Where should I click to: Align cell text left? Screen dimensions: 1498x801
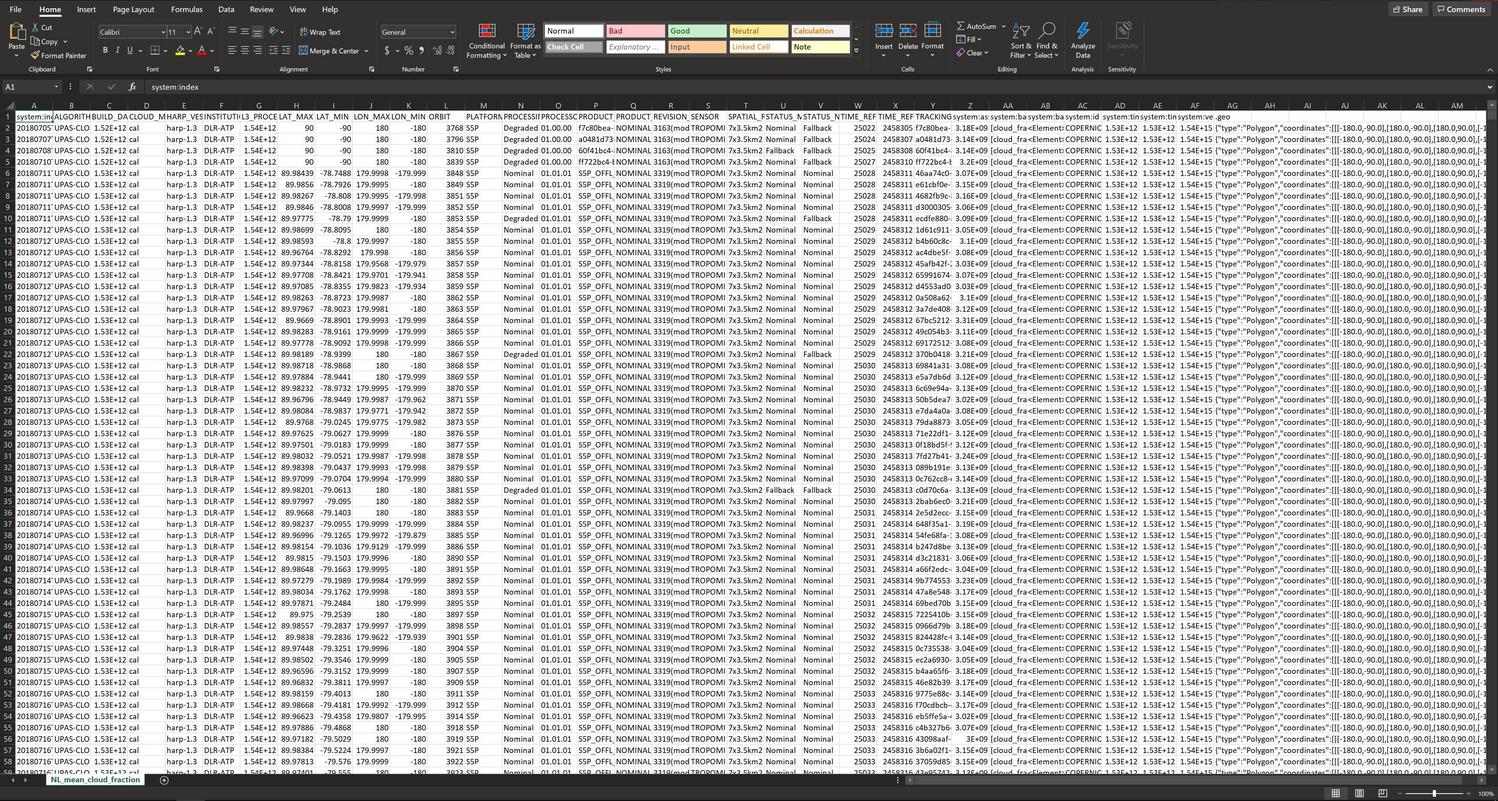tap(232, 51)
